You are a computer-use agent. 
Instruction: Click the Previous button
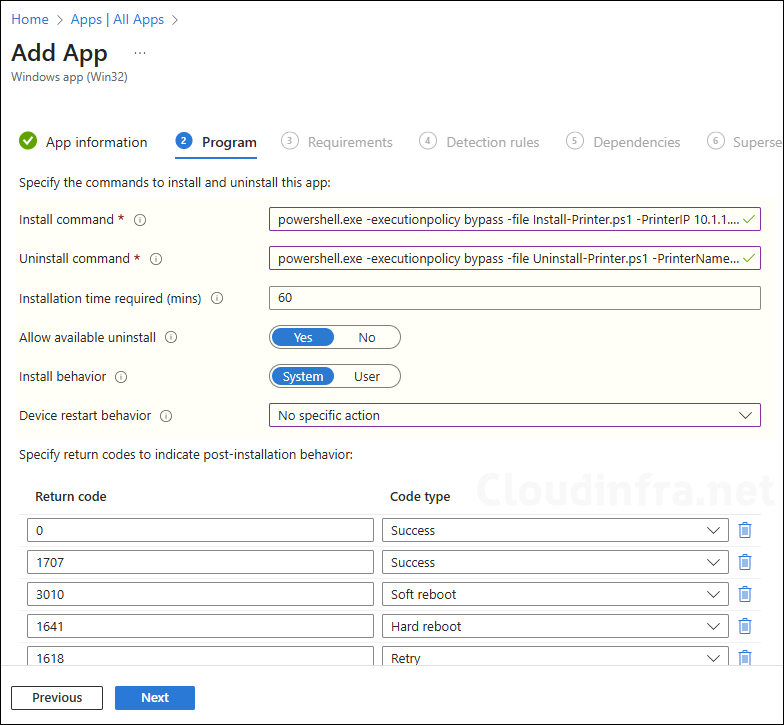(x=57, y=698)
